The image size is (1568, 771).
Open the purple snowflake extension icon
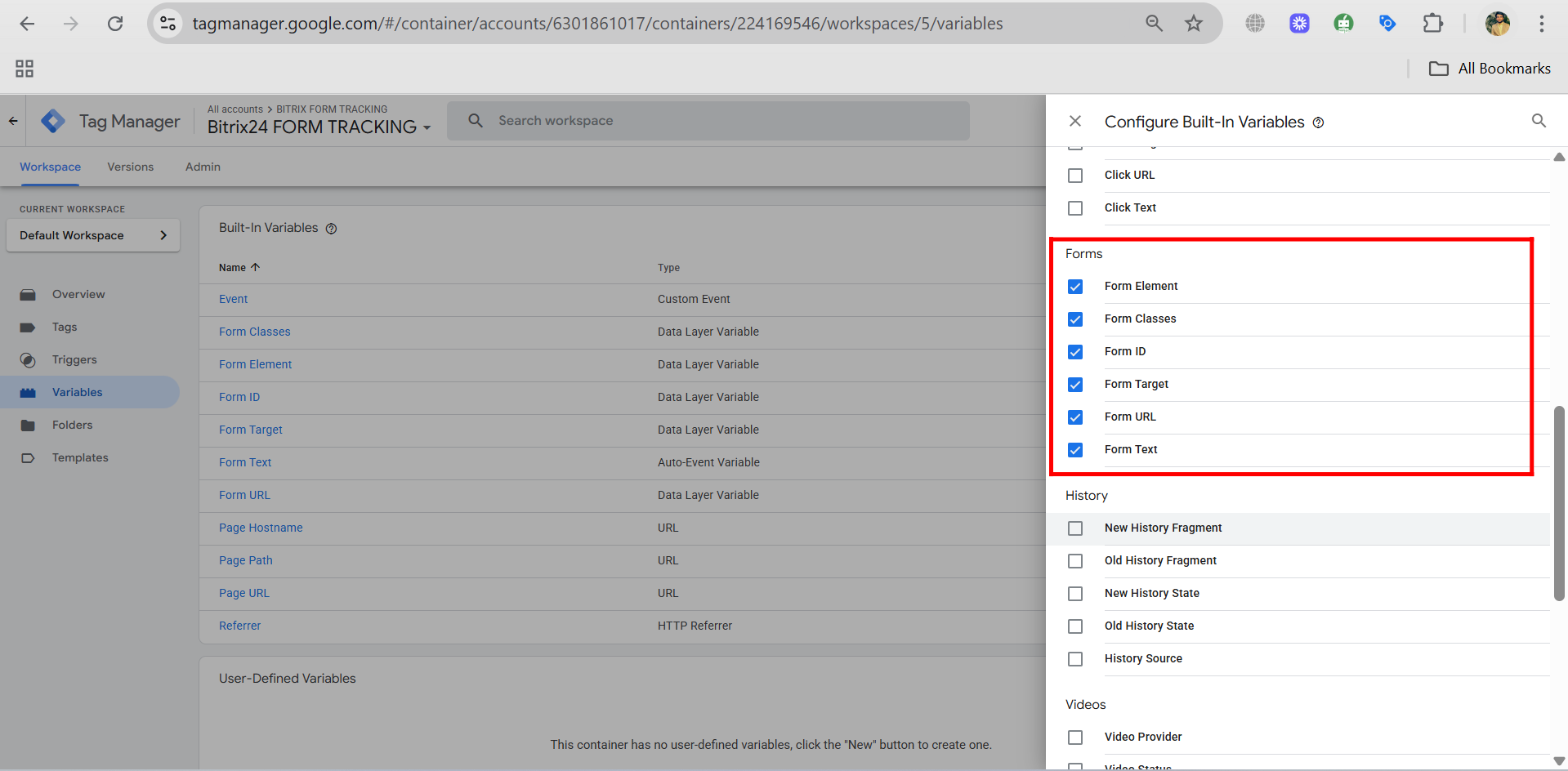coord(1299,24)
